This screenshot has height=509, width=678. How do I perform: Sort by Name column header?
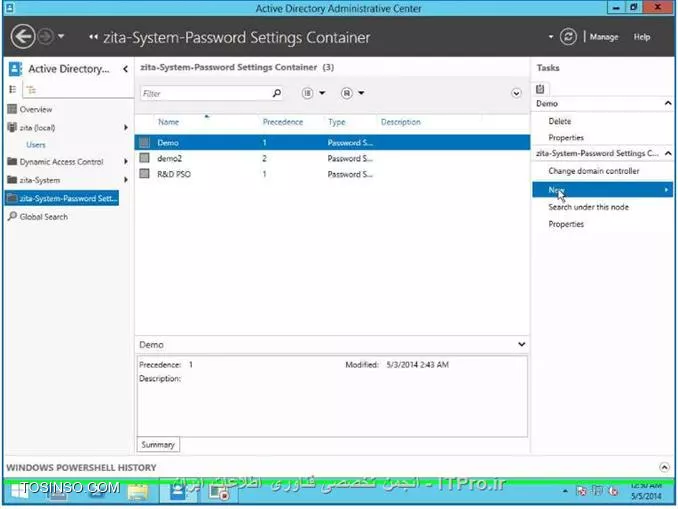pos(169,122)
